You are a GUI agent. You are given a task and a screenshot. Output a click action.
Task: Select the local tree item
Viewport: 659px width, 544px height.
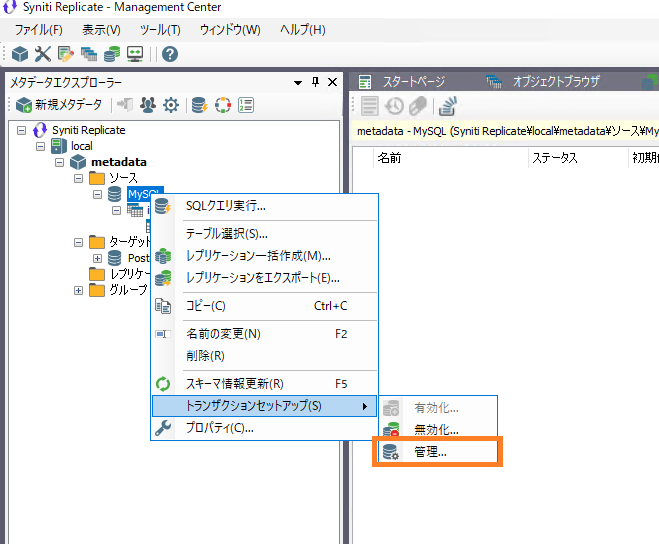[x=82, y=146]
